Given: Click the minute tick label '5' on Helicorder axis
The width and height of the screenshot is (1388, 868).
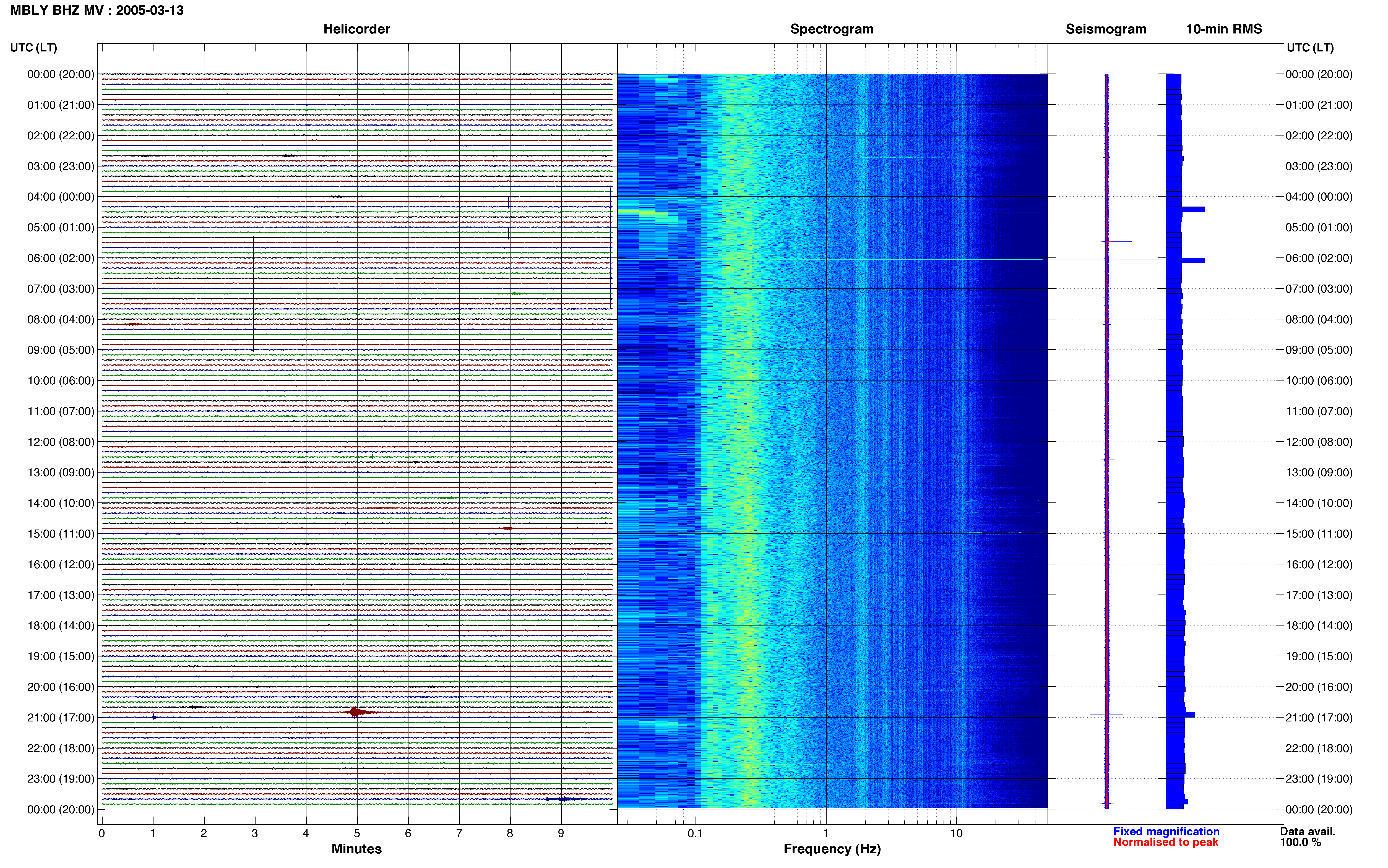Looking at the screenshot, I should click(357, 833).
